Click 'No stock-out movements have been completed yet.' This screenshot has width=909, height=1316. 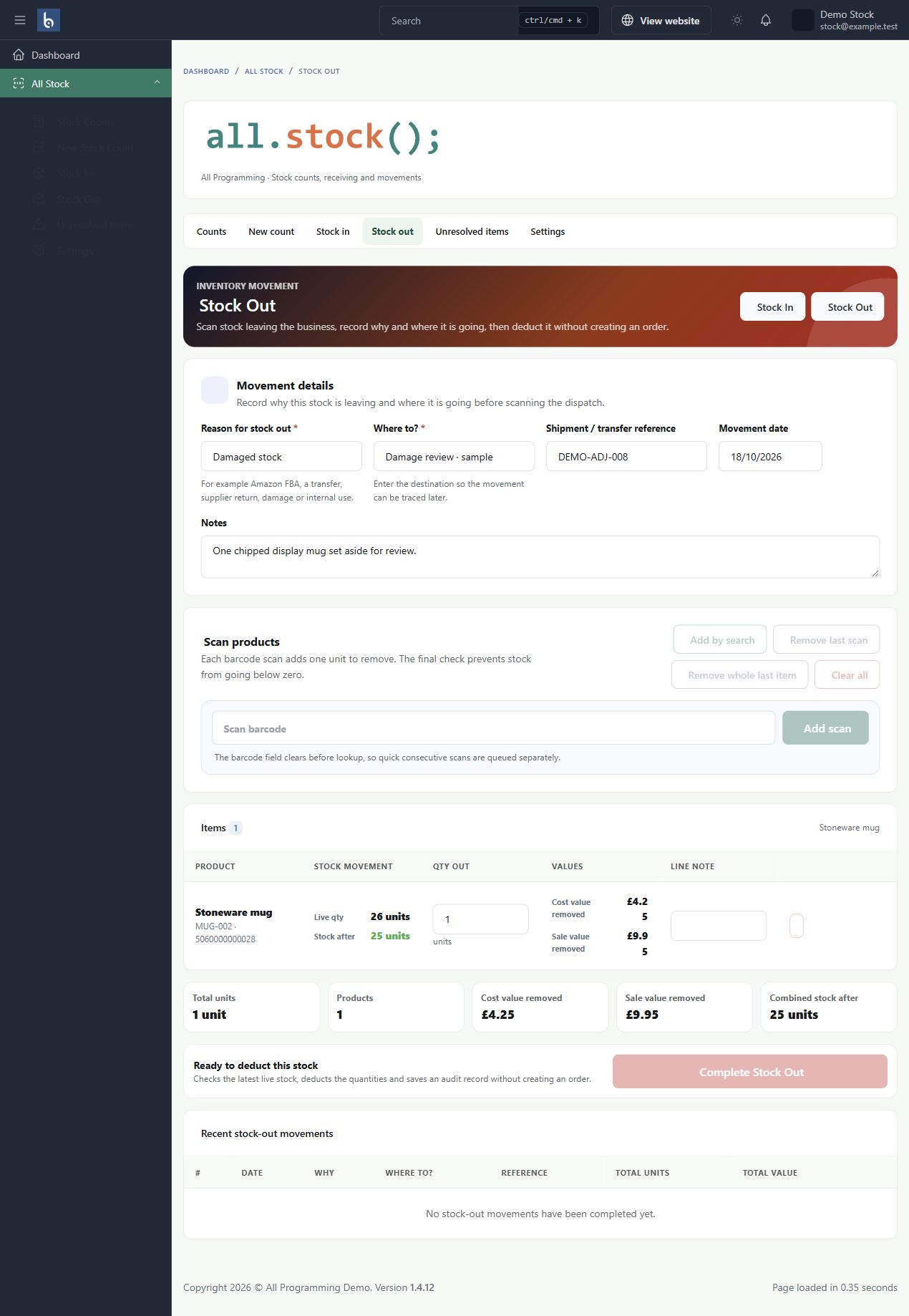540,1214
